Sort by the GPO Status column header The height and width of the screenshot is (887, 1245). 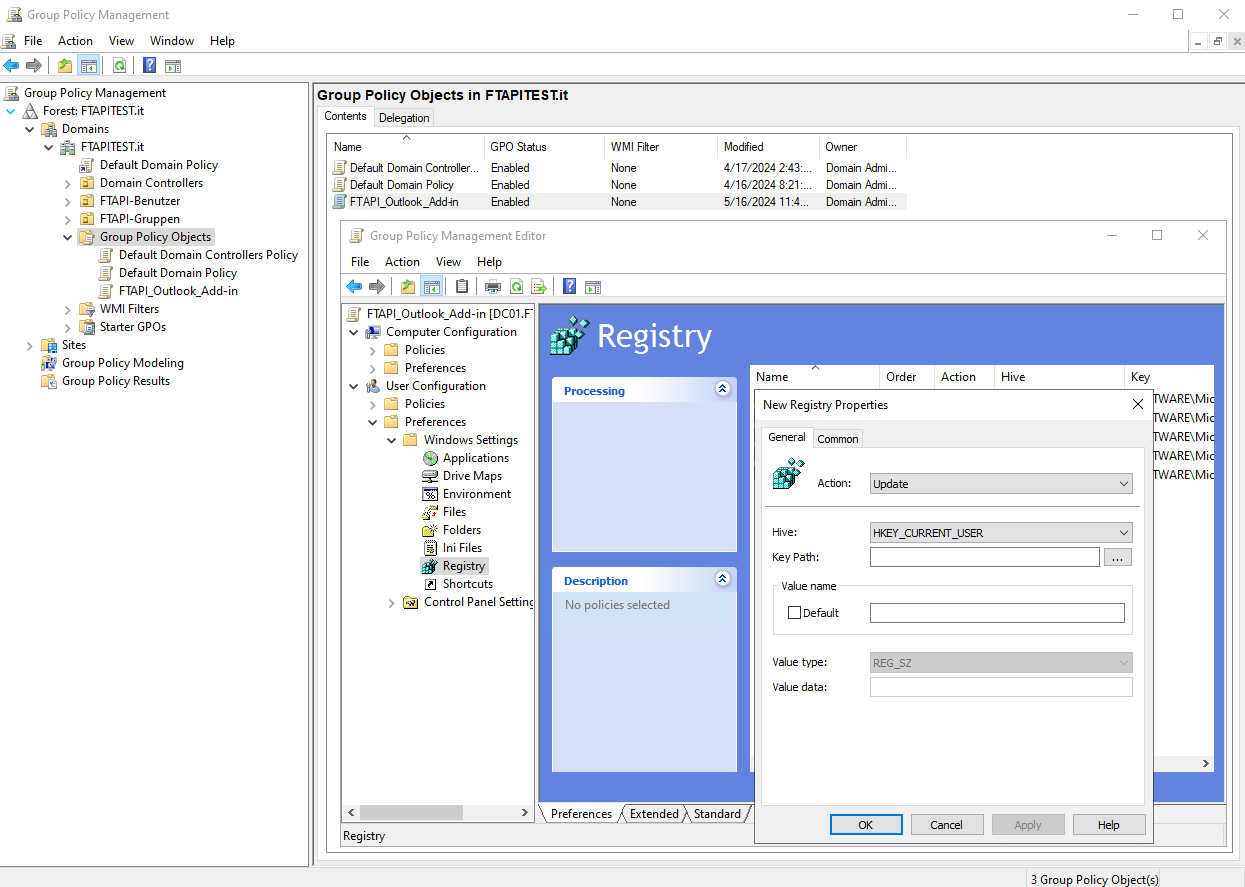coord(545,147)
